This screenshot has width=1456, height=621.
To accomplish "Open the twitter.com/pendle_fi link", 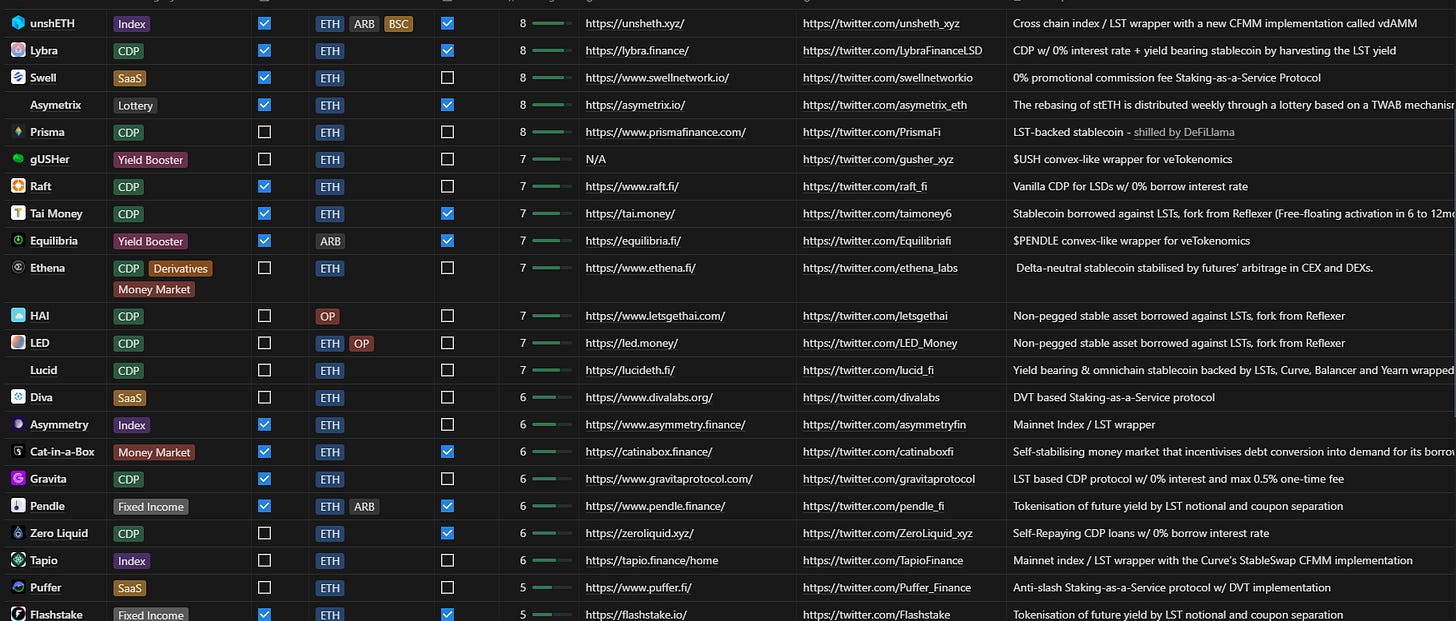I will point(873,506).
